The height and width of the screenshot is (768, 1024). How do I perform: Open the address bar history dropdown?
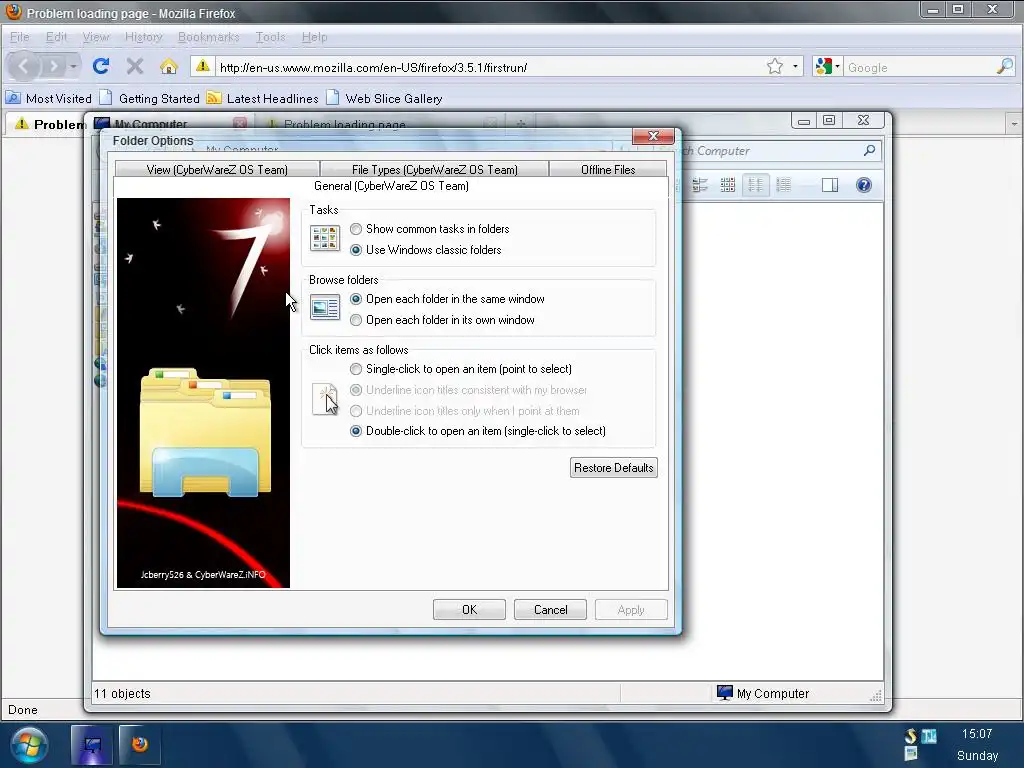(795, 67)
